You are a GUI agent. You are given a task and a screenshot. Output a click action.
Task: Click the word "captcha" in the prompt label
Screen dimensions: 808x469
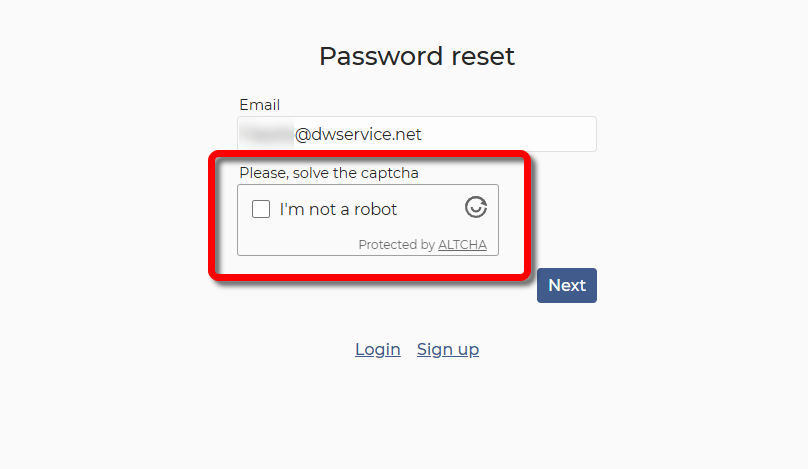(x=390, y=173)
